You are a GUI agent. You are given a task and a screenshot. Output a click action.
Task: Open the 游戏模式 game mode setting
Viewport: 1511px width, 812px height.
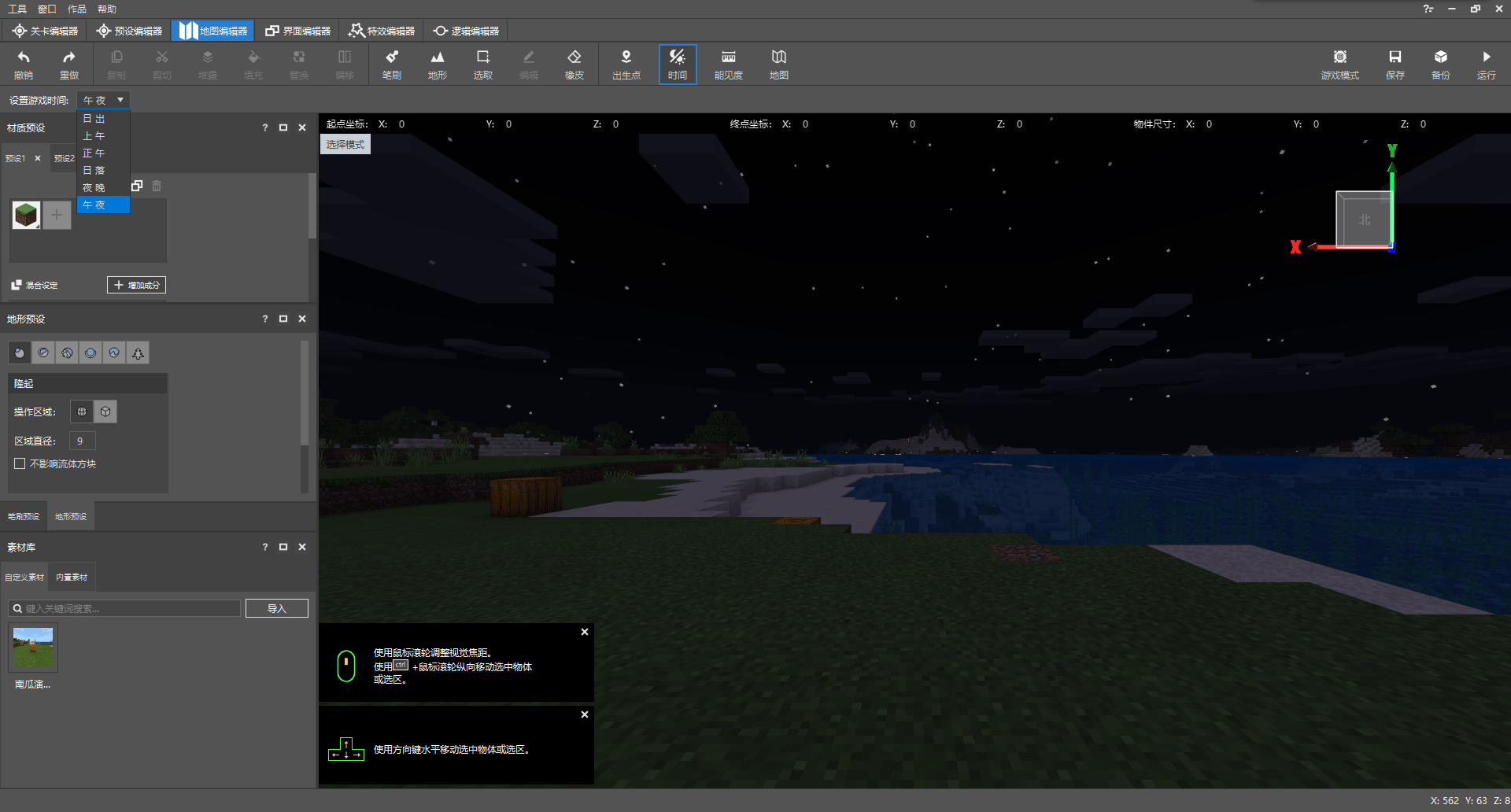pyautogui.click(x=1339, y=64)
